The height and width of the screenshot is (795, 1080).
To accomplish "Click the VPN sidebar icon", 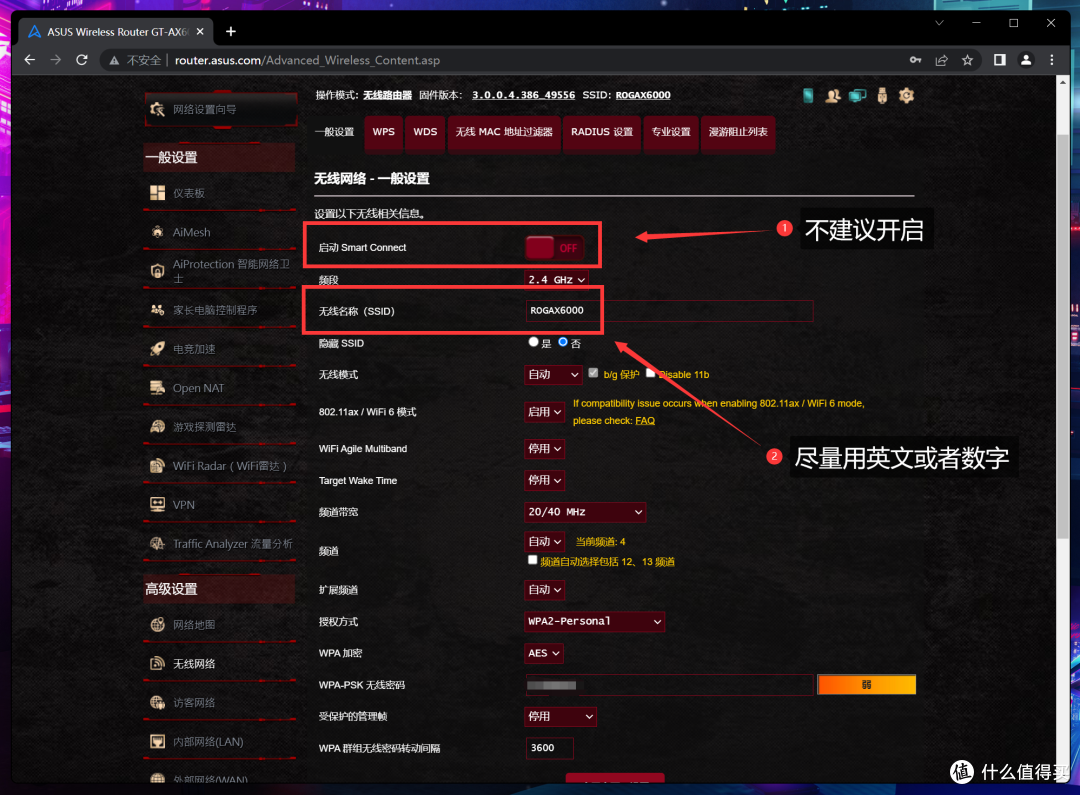I will point(157,505).
